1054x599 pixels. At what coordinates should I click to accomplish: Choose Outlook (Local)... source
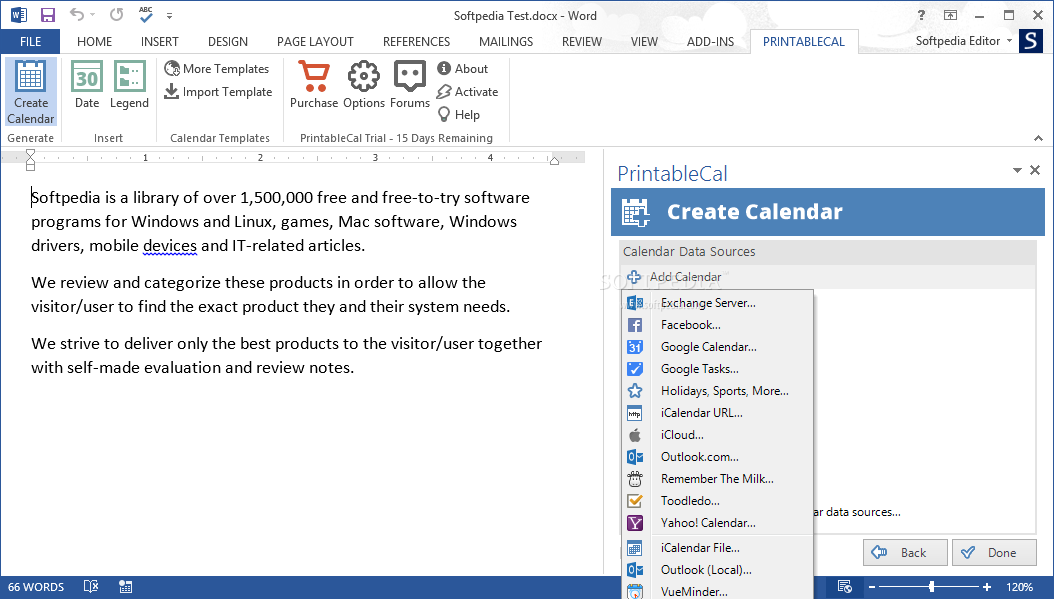click(x=717, y=570)
